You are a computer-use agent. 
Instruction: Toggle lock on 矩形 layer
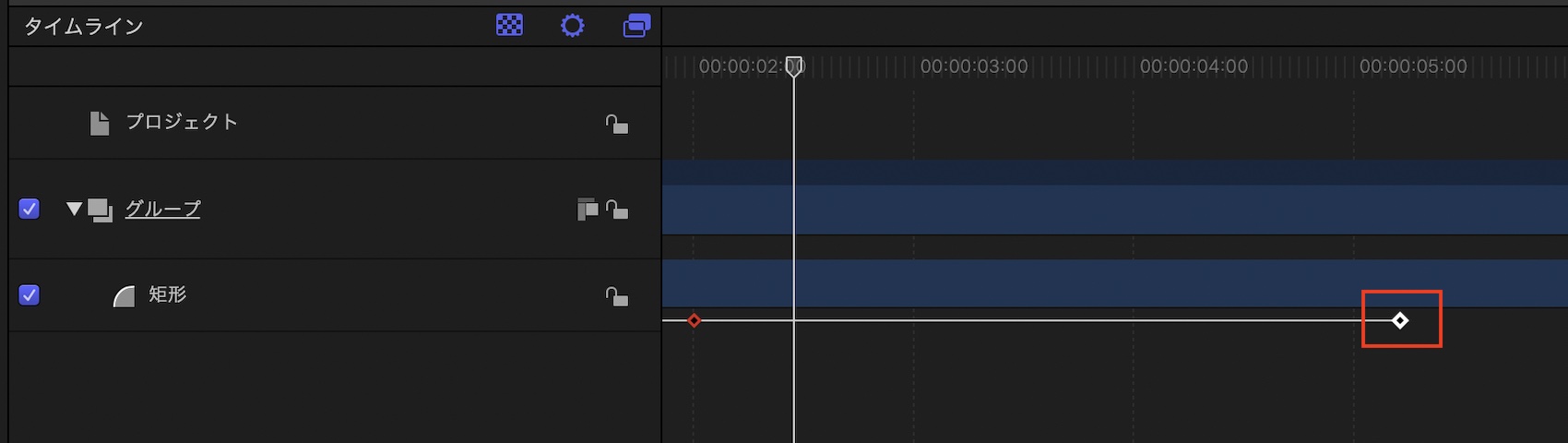[617, 296]
